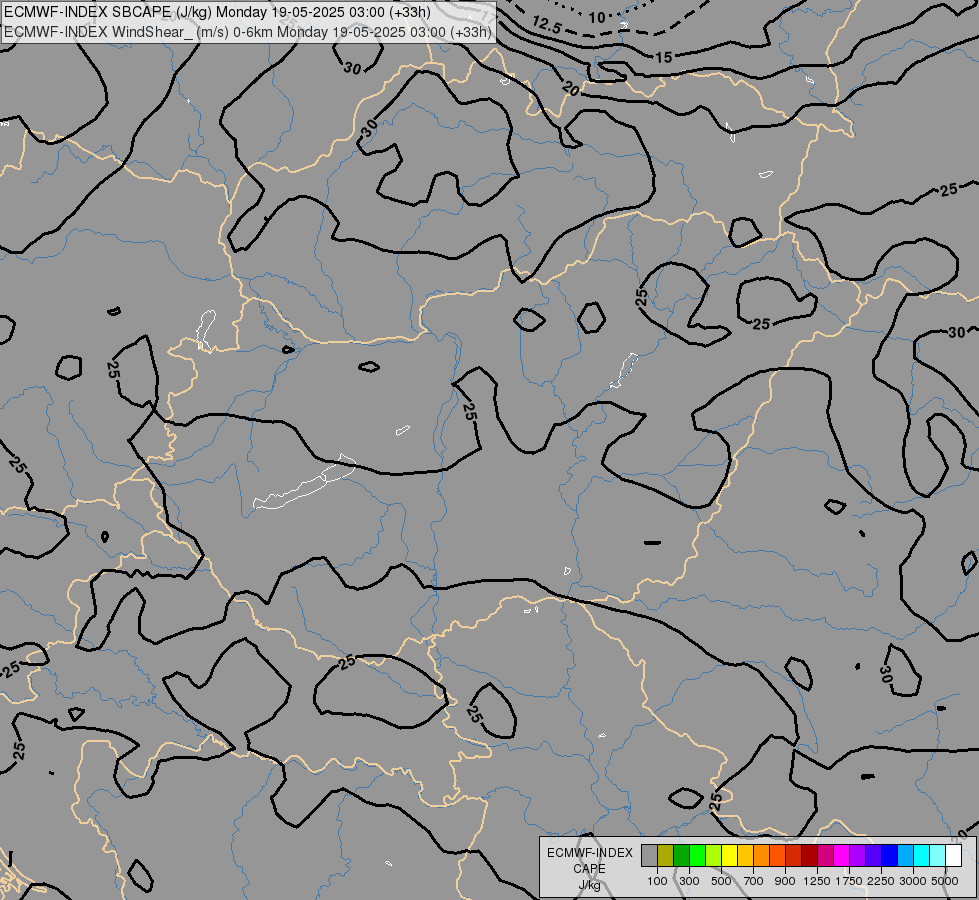979x900 pixels.
Task: Click the legend value label 1250
Action: 817,881
